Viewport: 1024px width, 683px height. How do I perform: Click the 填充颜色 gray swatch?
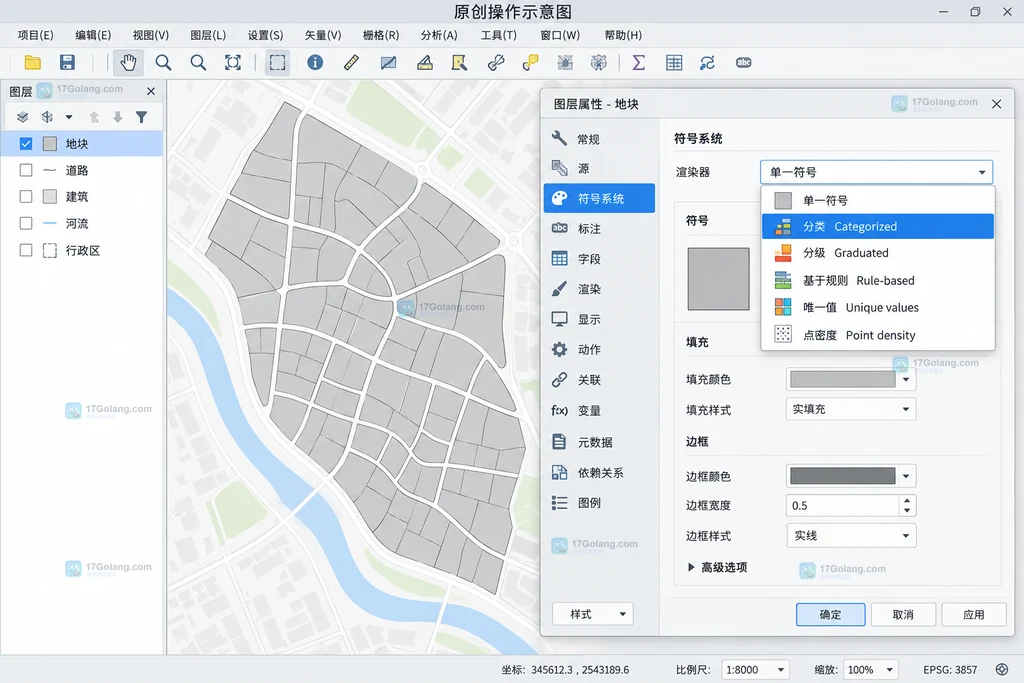pos(842,379)
